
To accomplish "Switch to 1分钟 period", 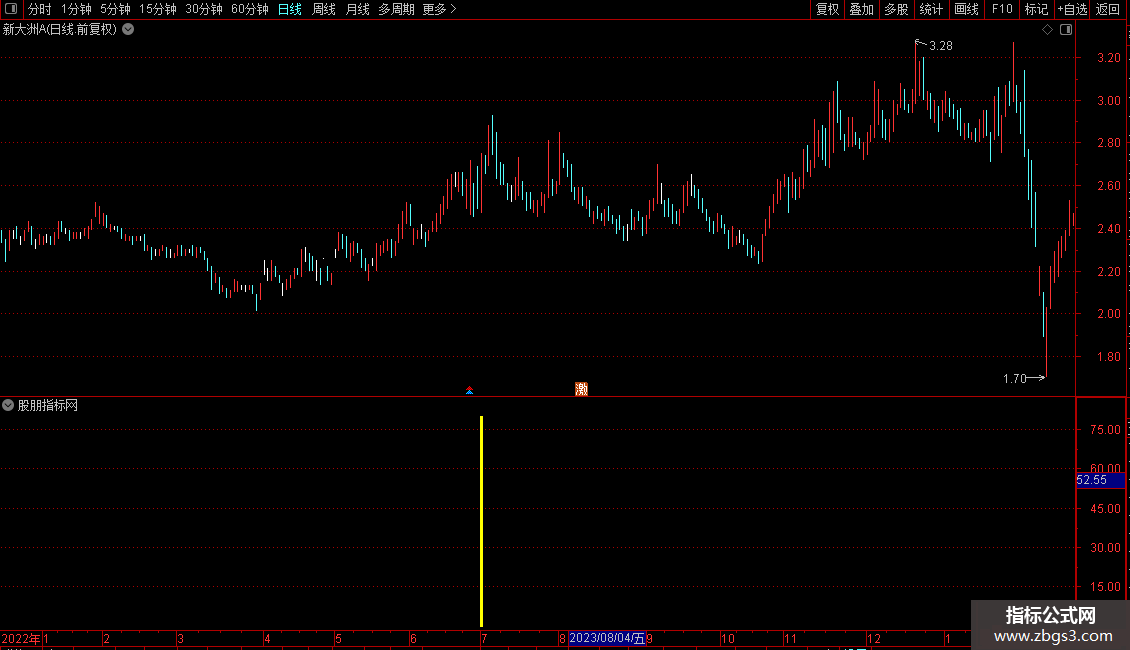I will (x=76, y=9).
